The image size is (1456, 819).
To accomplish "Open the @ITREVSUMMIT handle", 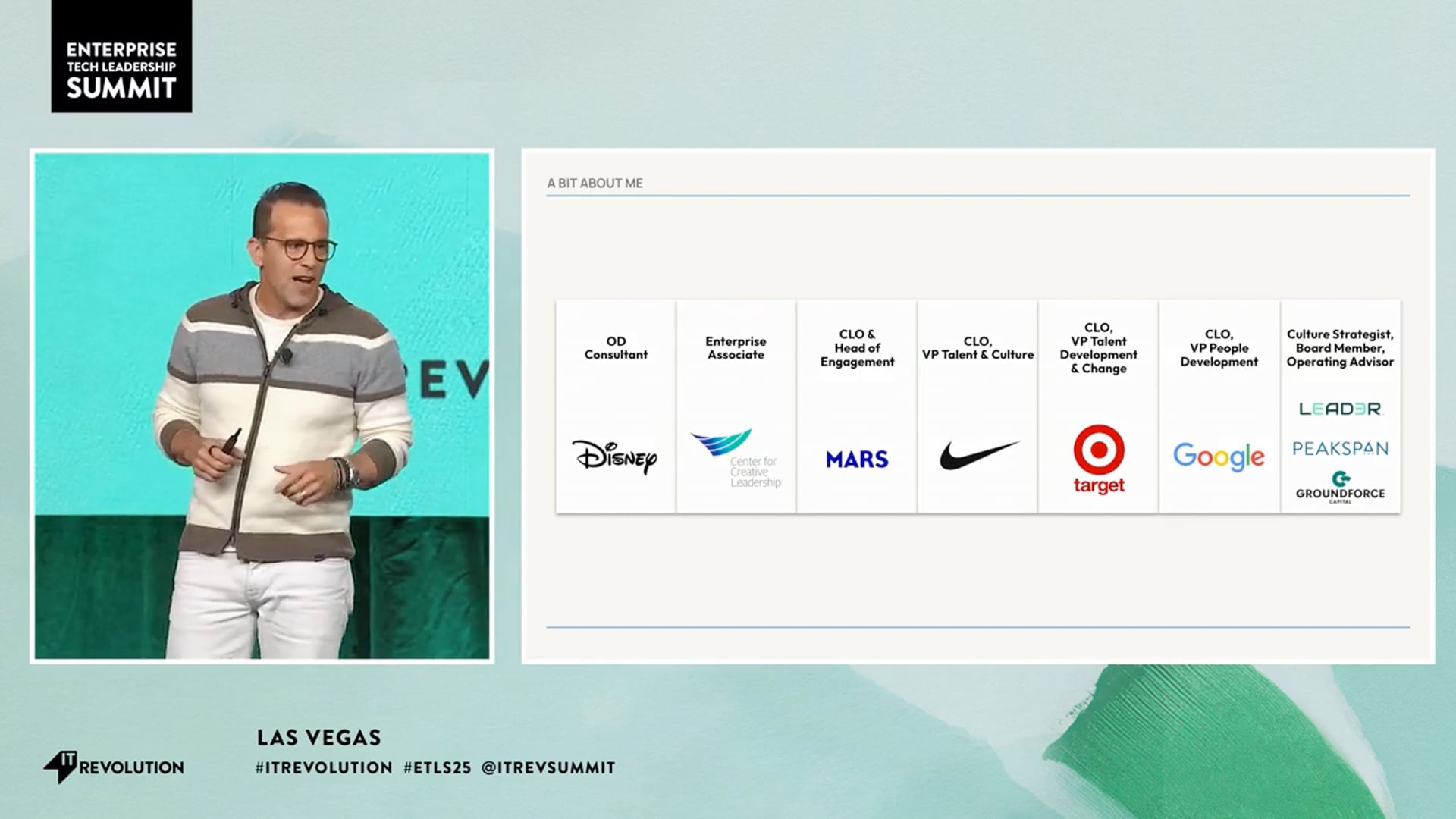I will [548, 767].
